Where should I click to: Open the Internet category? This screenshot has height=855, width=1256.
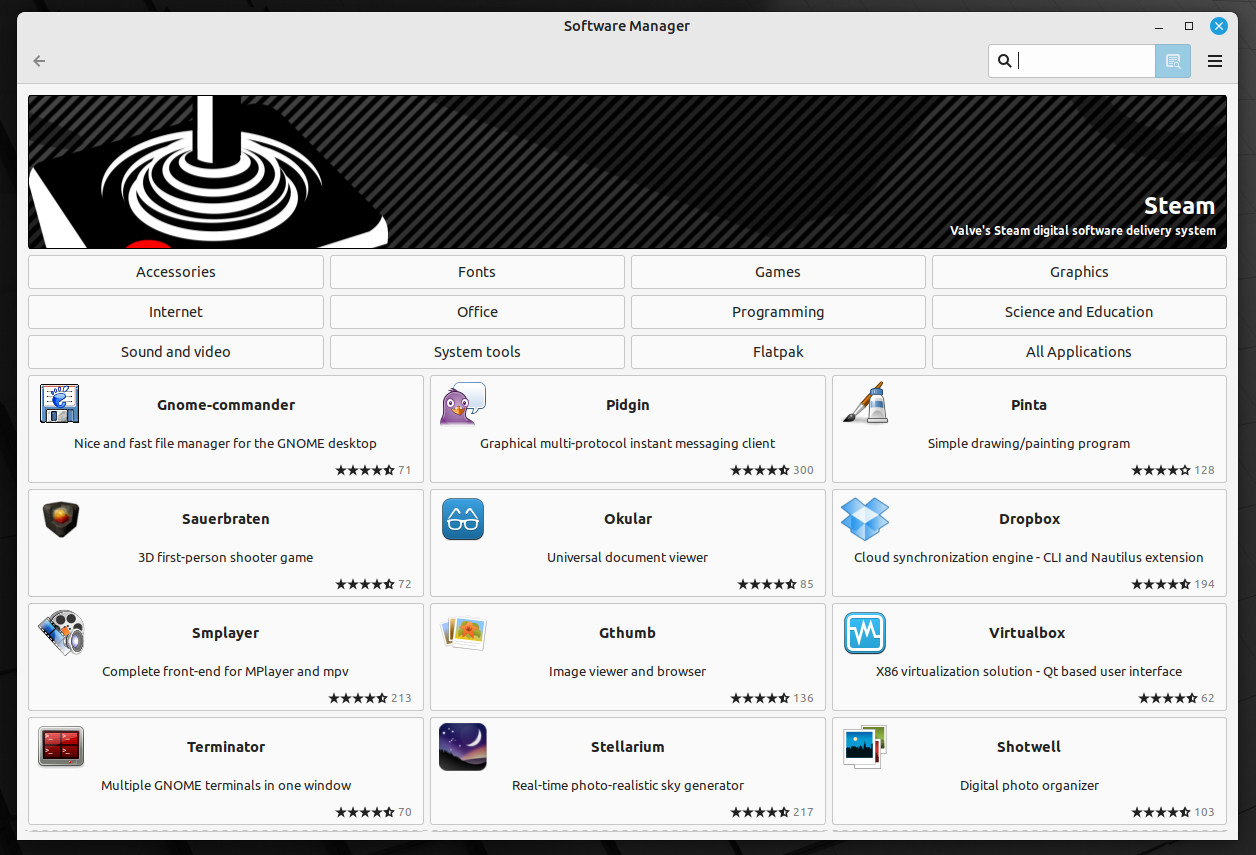[176, 312]
